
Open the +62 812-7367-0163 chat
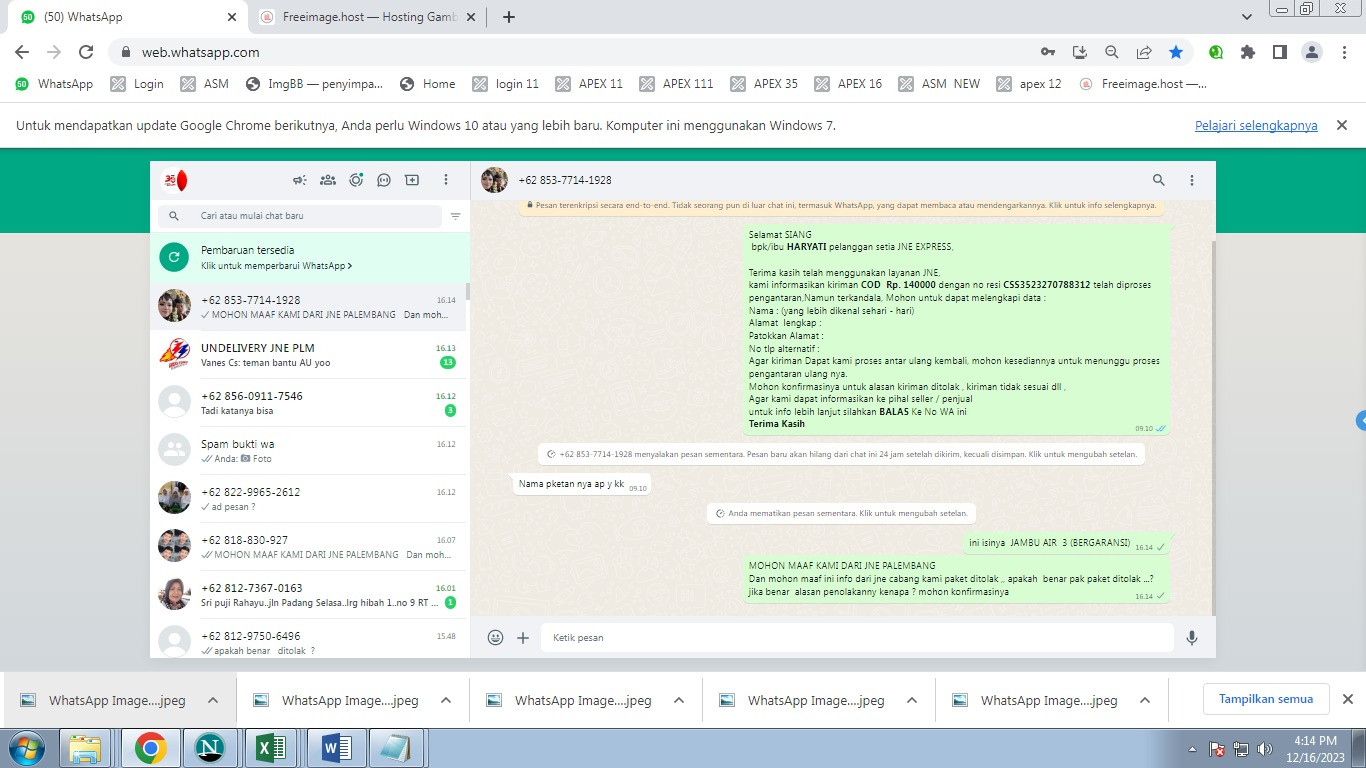(x=308, y=595)
